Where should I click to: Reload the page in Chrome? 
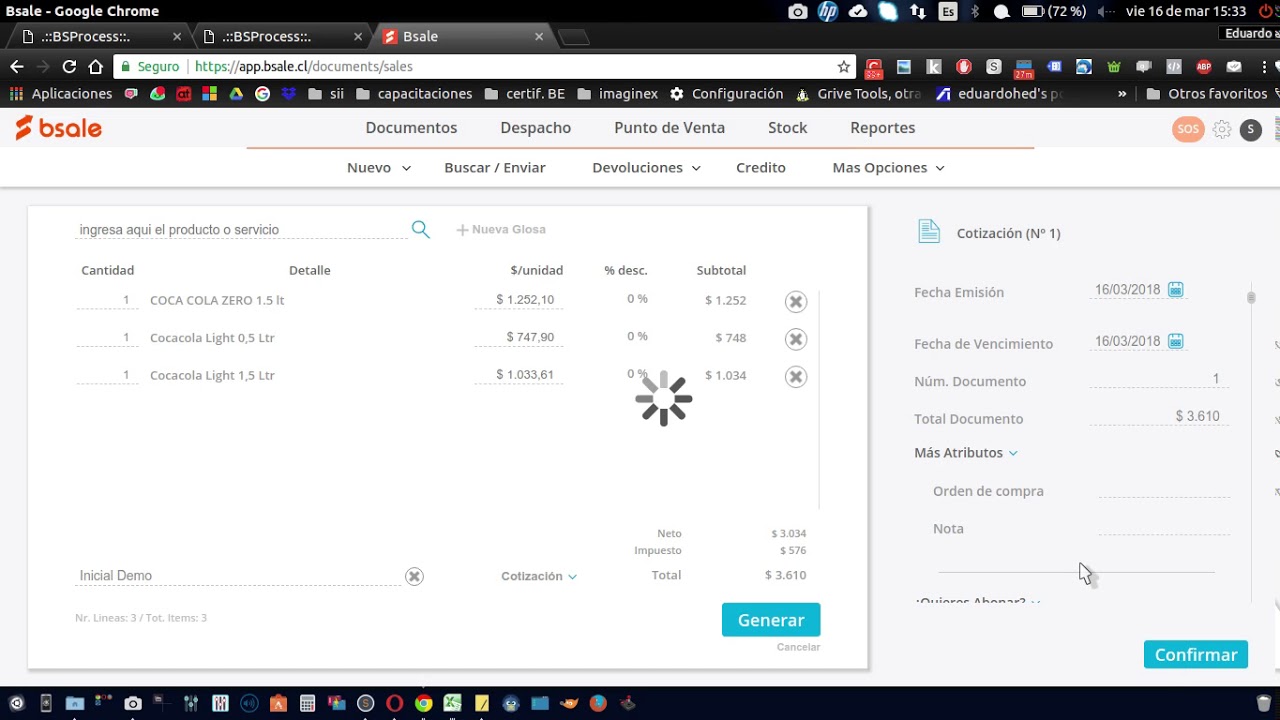tap(69, 67)
